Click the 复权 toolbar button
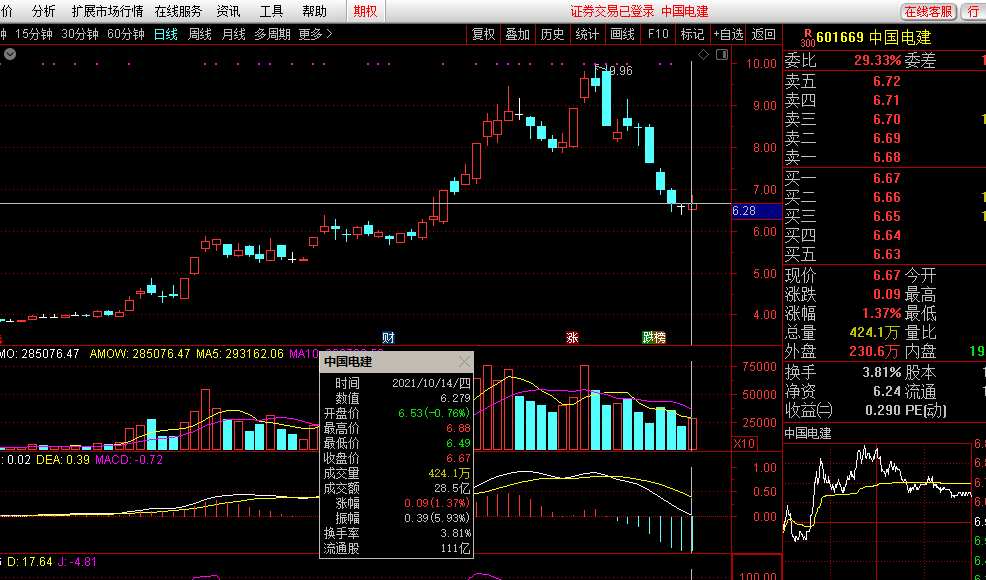The image size is (986, 580). tap(484, 34)
